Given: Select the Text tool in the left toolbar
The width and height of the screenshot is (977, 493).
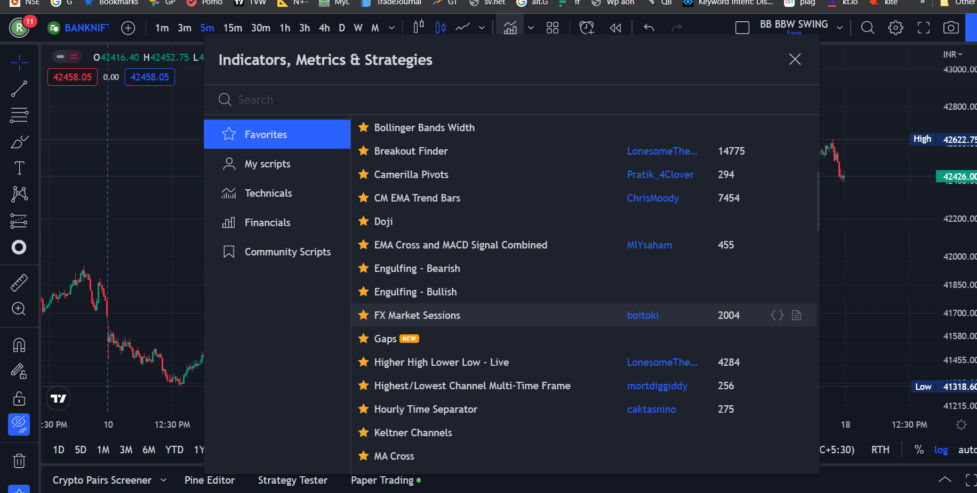Looking at the screenshot, I should 19,168.
